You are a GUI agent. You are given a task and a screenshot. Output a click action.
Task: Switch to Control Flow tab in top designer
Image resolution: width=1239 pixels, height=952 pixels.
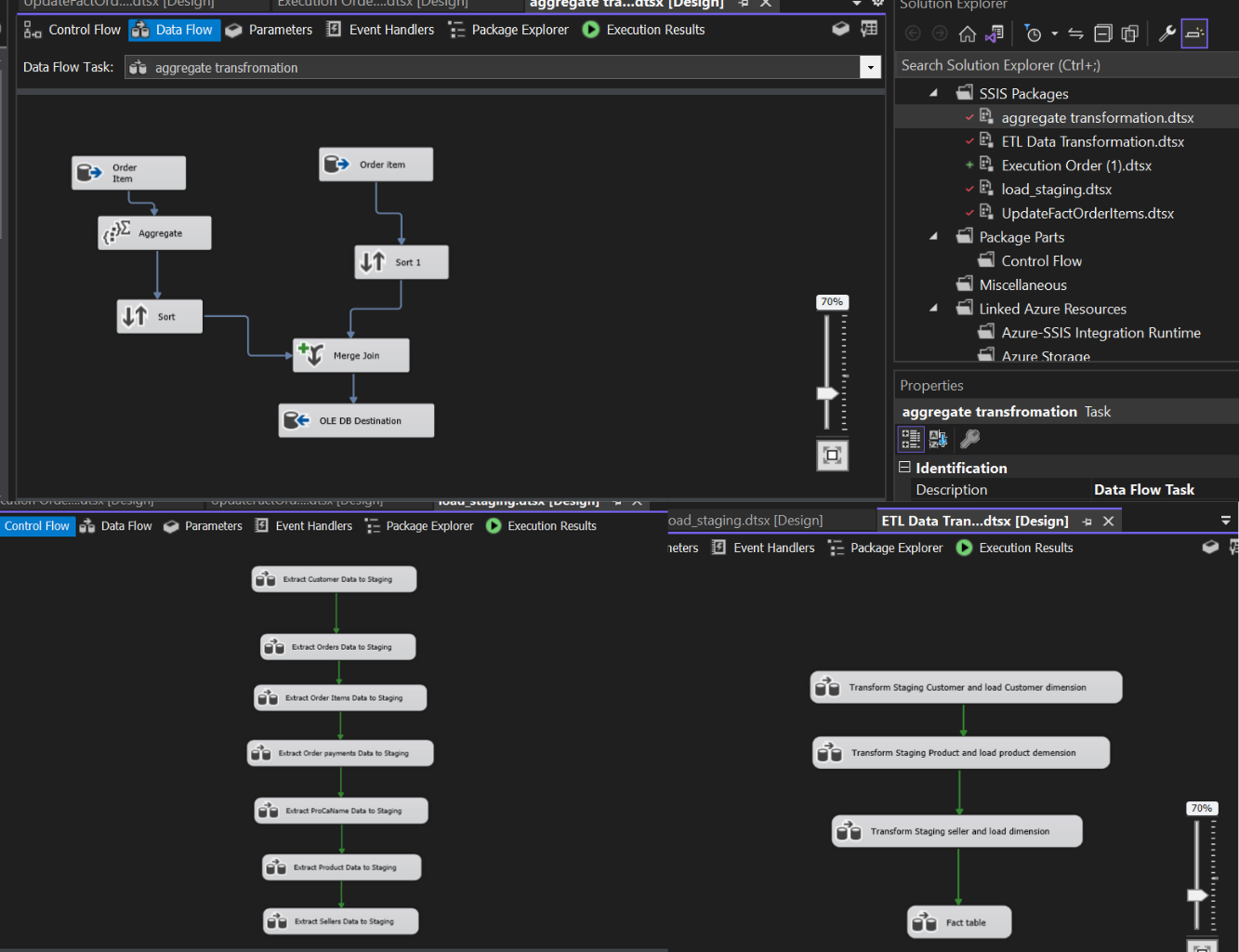click(72, 30)
